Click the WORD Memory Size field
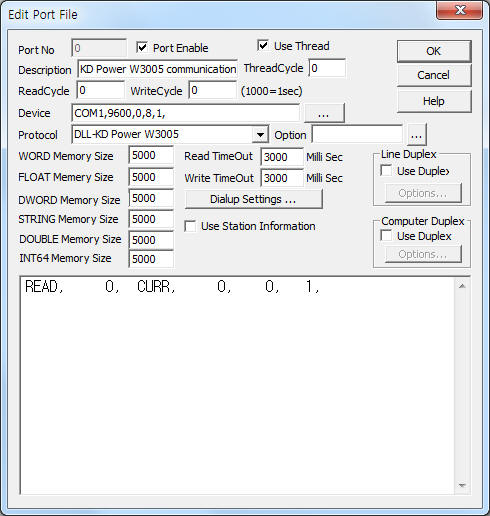 [151, 155]
